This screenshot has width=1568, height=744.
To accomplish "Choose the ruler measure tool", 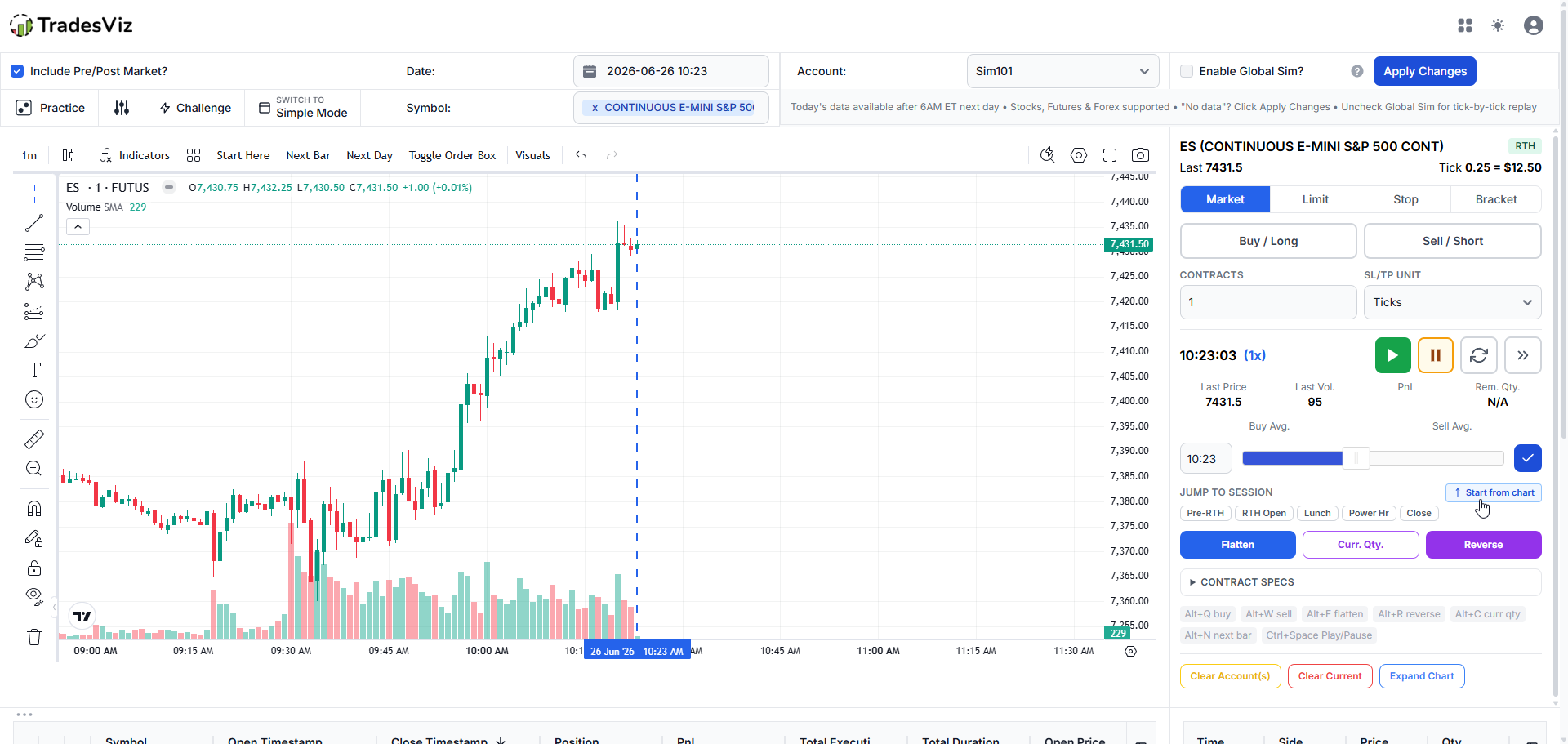I will tap(34, 439).
